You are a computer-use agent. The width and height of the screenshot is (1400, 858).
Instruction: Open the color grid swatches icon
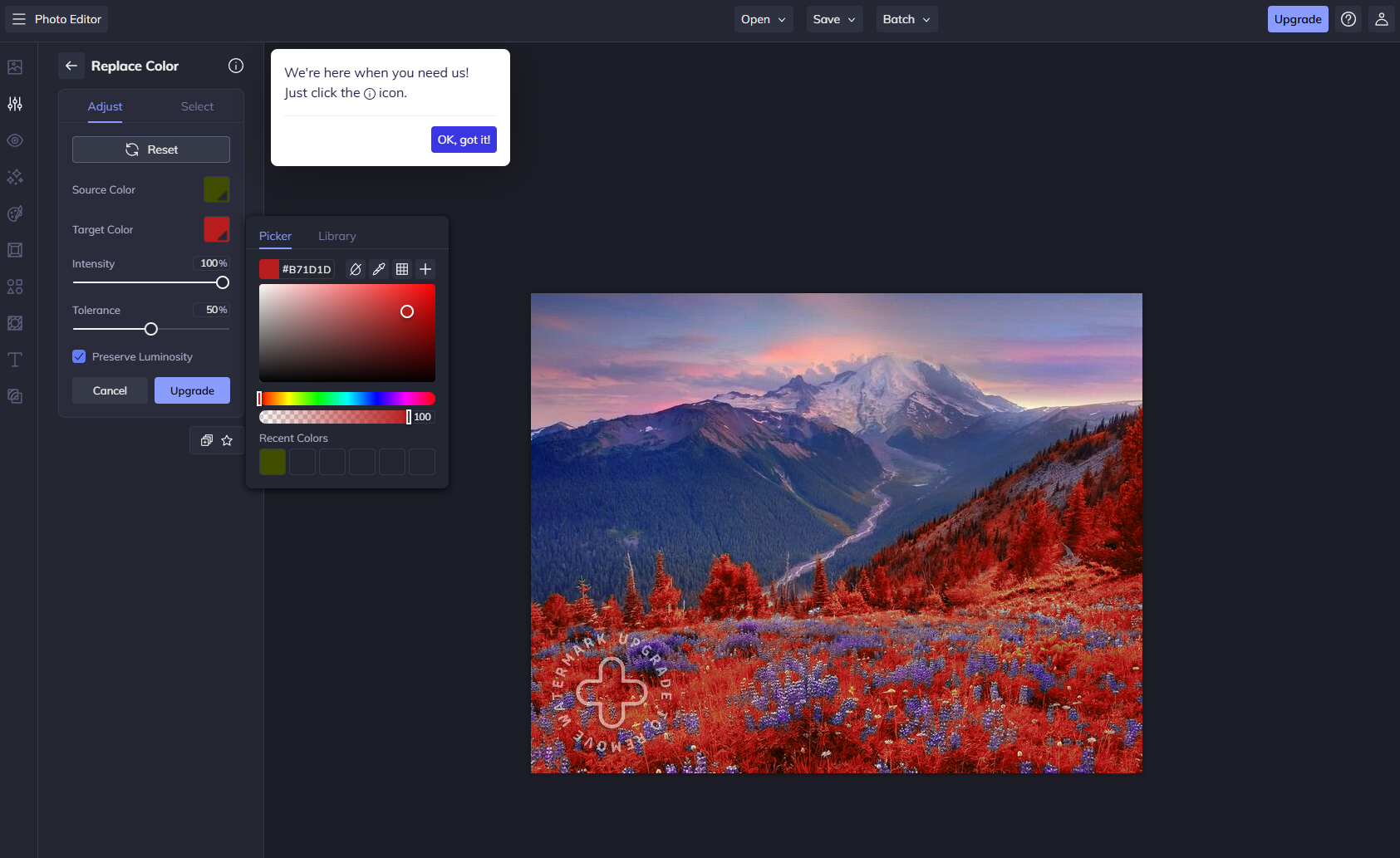point(402,269)
